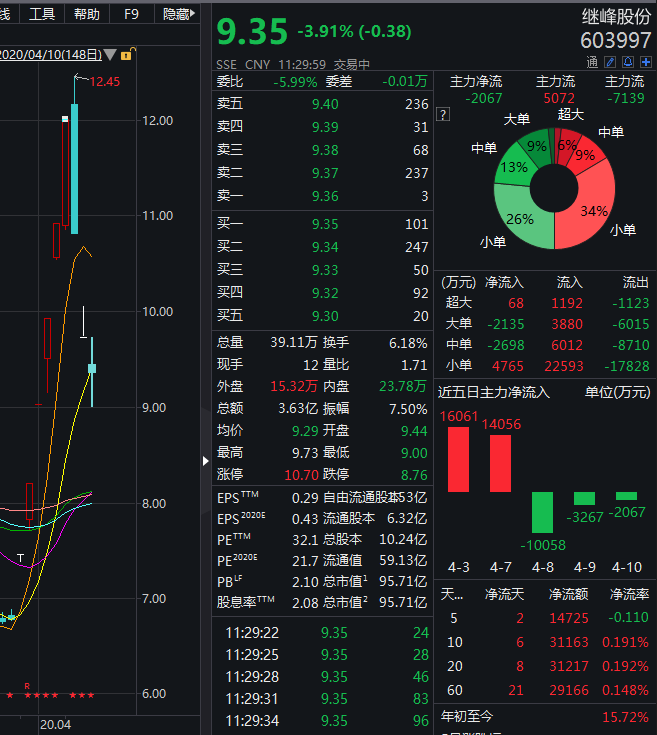
Task: Click the 主力净流 header value -2067
Action: (484, 98)
